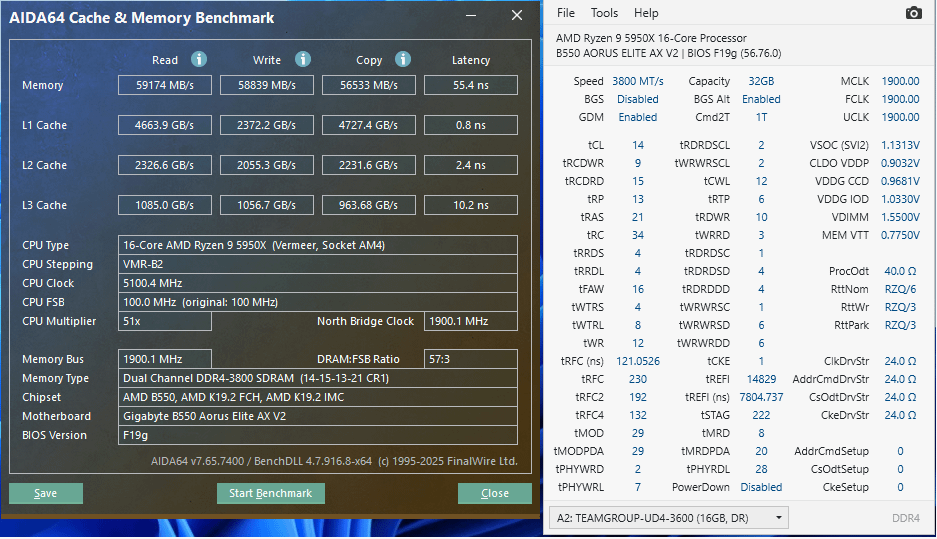Click the tRFC (ns) value 121.0526
The width and height of the screenshot is (937, 539).
click(638, 361)
